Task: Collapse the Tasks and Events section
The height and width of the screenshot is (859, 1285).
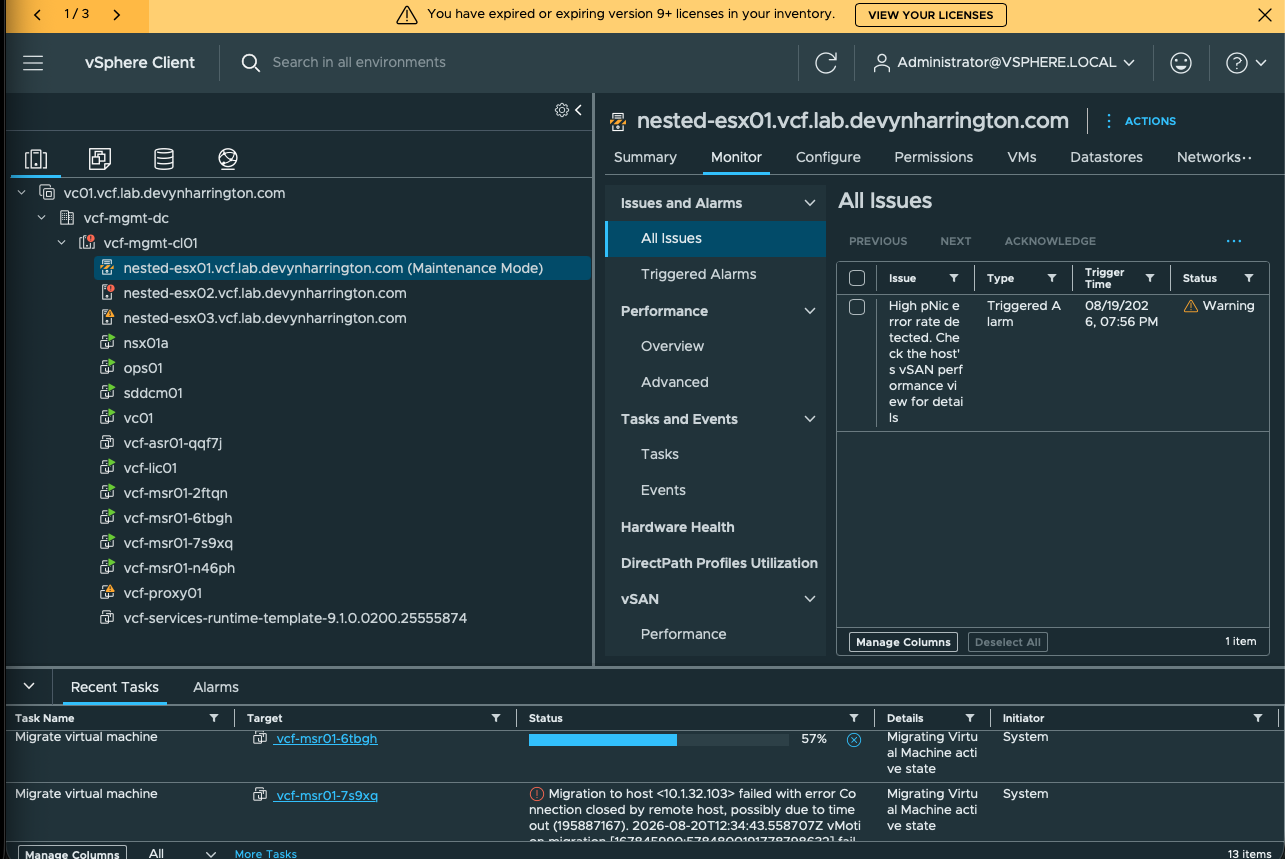Action: pyautogui.click(x=810, y=419)
